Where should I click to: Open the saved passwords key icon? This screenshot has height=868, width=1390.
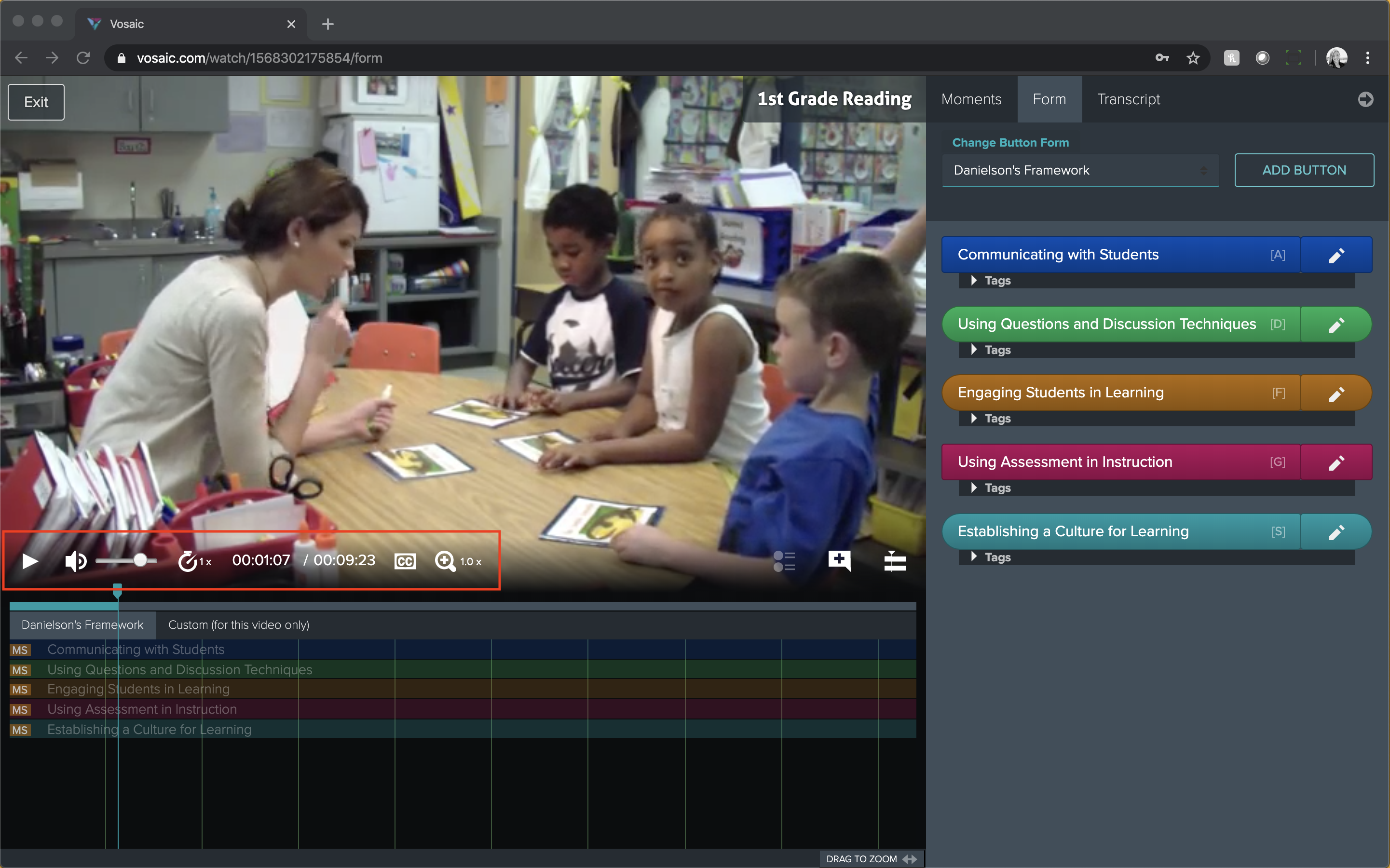pyautogui.click(x=1162, y=58)
